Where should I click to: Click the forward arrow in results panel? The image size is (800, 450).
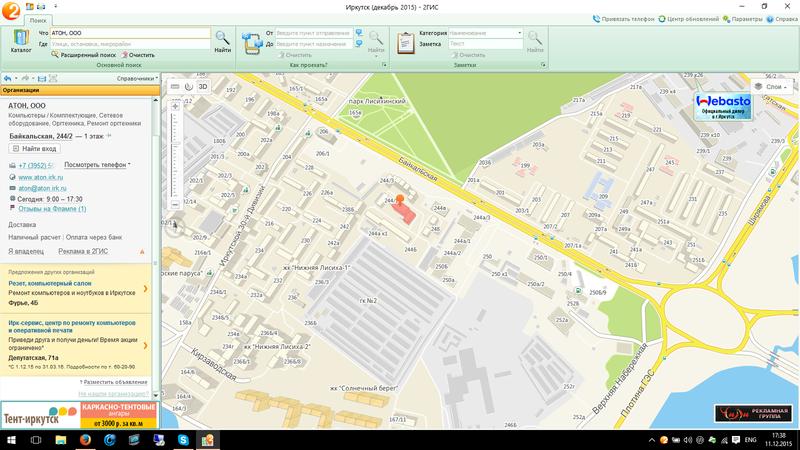click(x=25, y=79)
